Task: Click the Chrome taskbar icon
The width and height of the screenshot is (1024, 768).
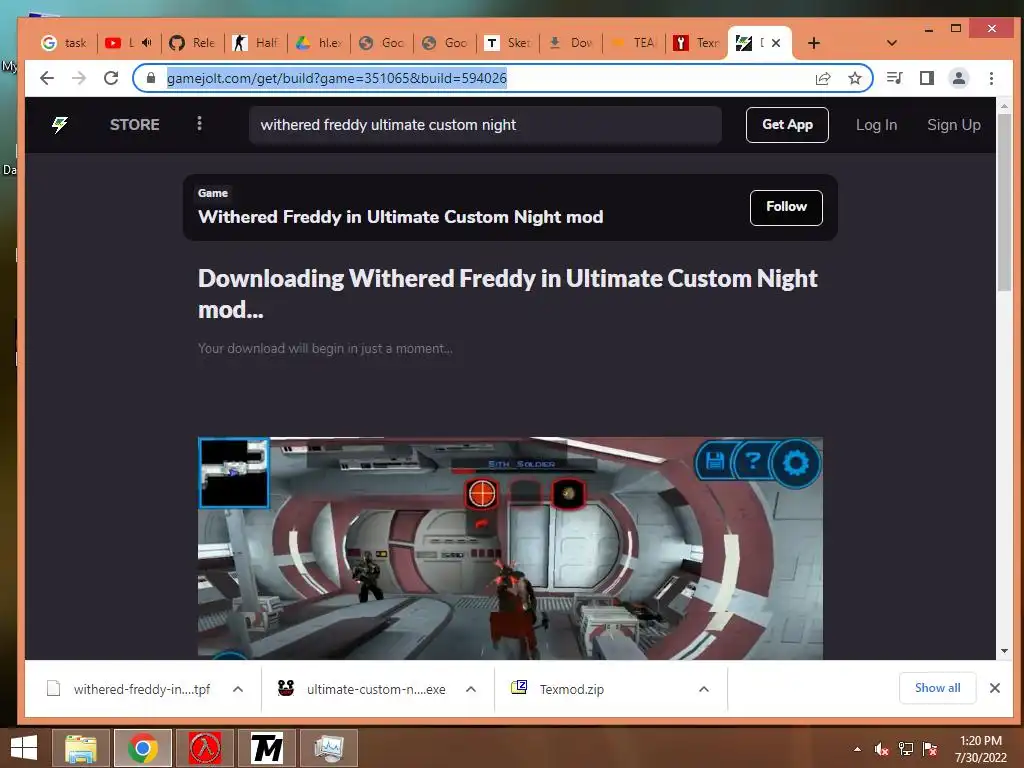Action: pyautogui.click(x=143, y=748)
